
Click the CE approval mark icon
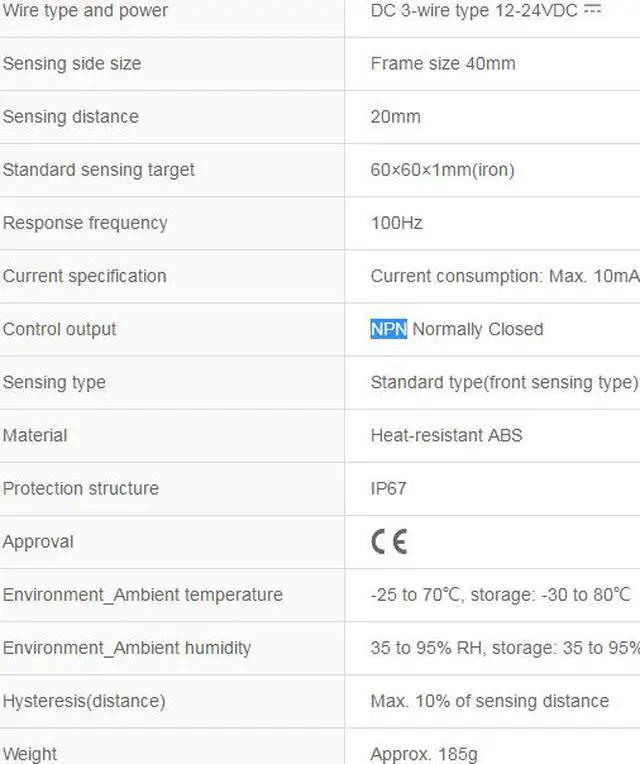tap(389, 541)
